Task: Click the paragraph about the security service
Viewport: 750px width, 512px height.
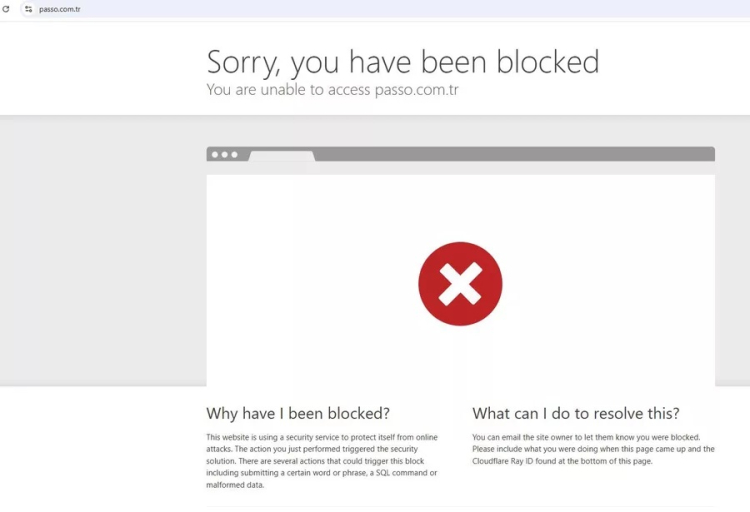Action: click(x=322, y=461)
